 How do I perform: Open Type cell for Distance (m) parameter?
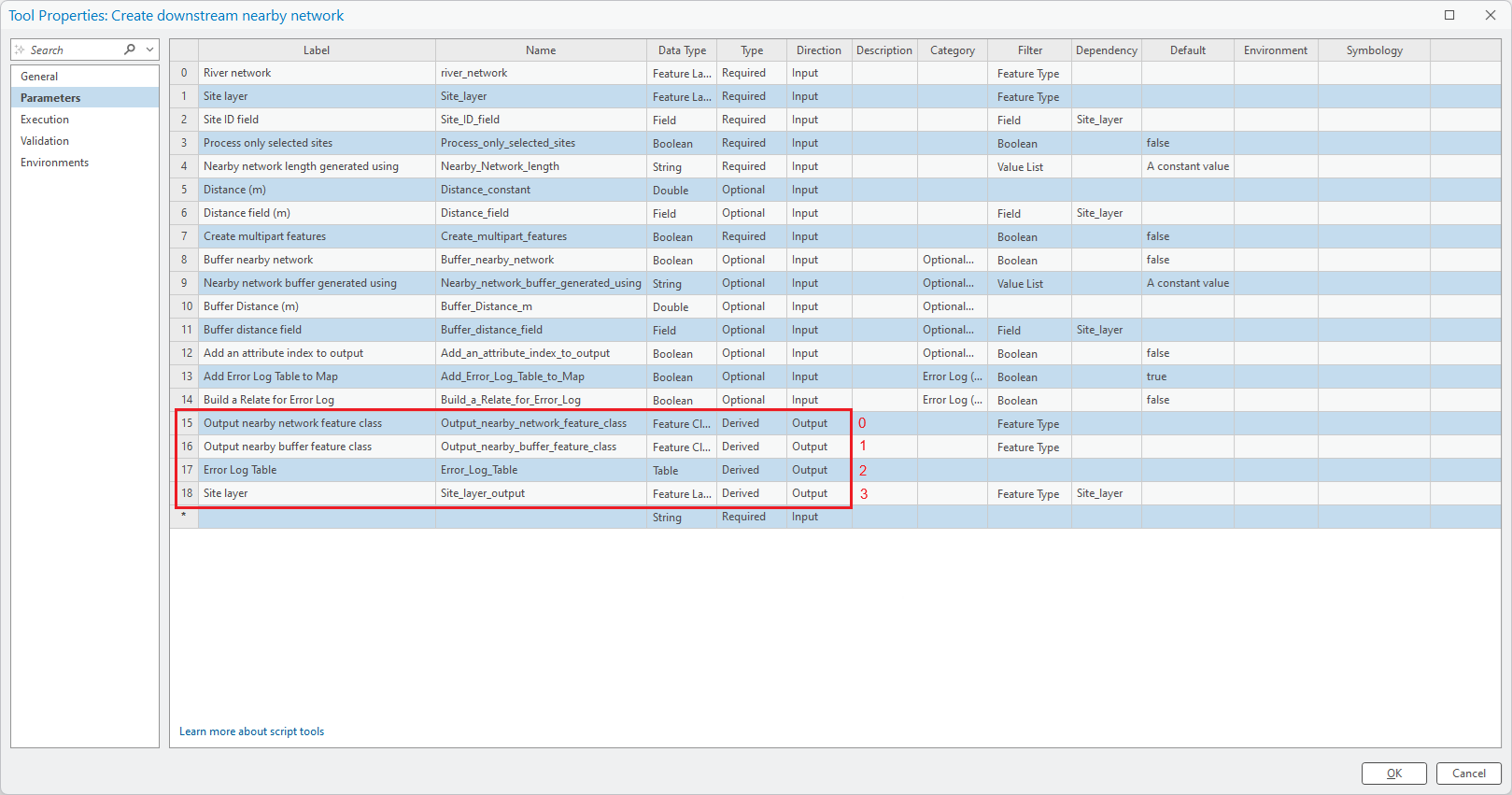pyautogui.click(x=751, y=190)
